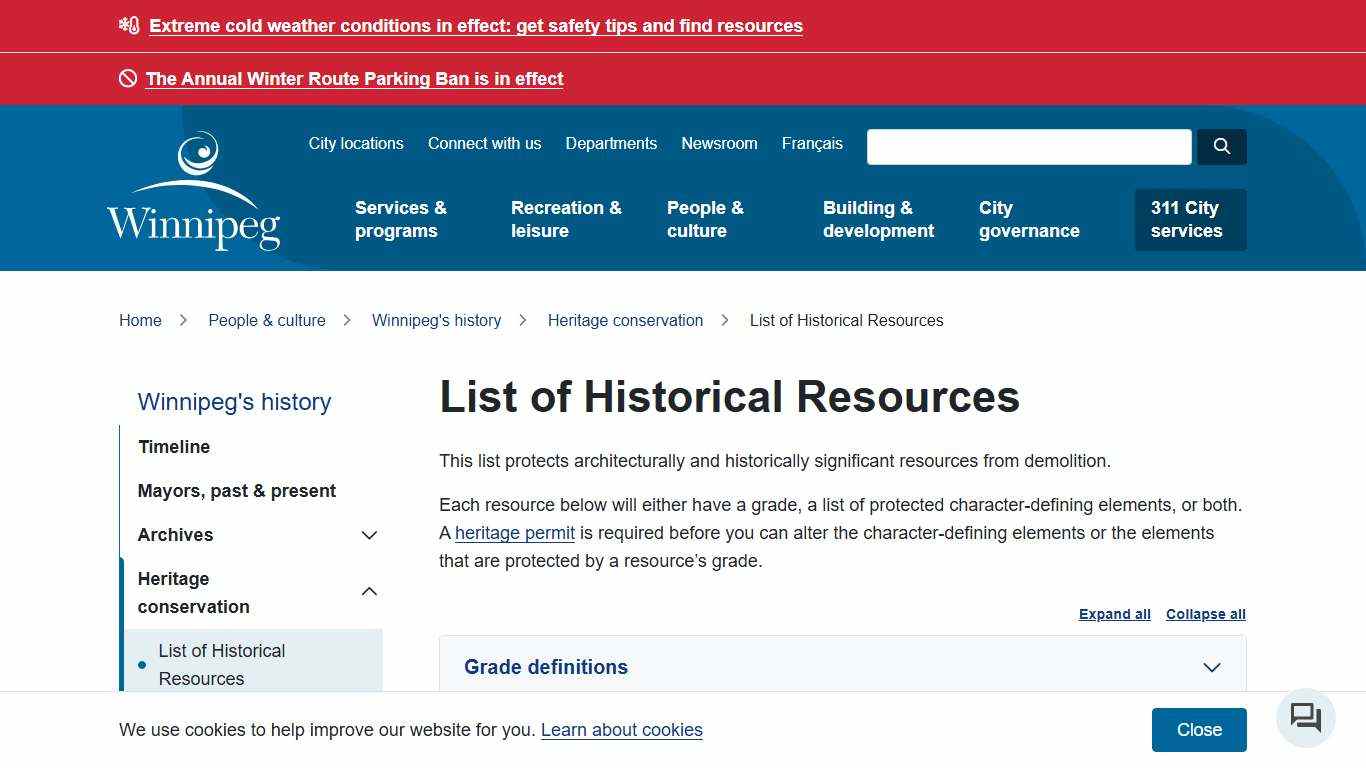Image resolution: width=1366 pixels, height=768 pixels.
Task: Close the cookies notification banner
Action: pyautogui.click(x=1198, y=729)
